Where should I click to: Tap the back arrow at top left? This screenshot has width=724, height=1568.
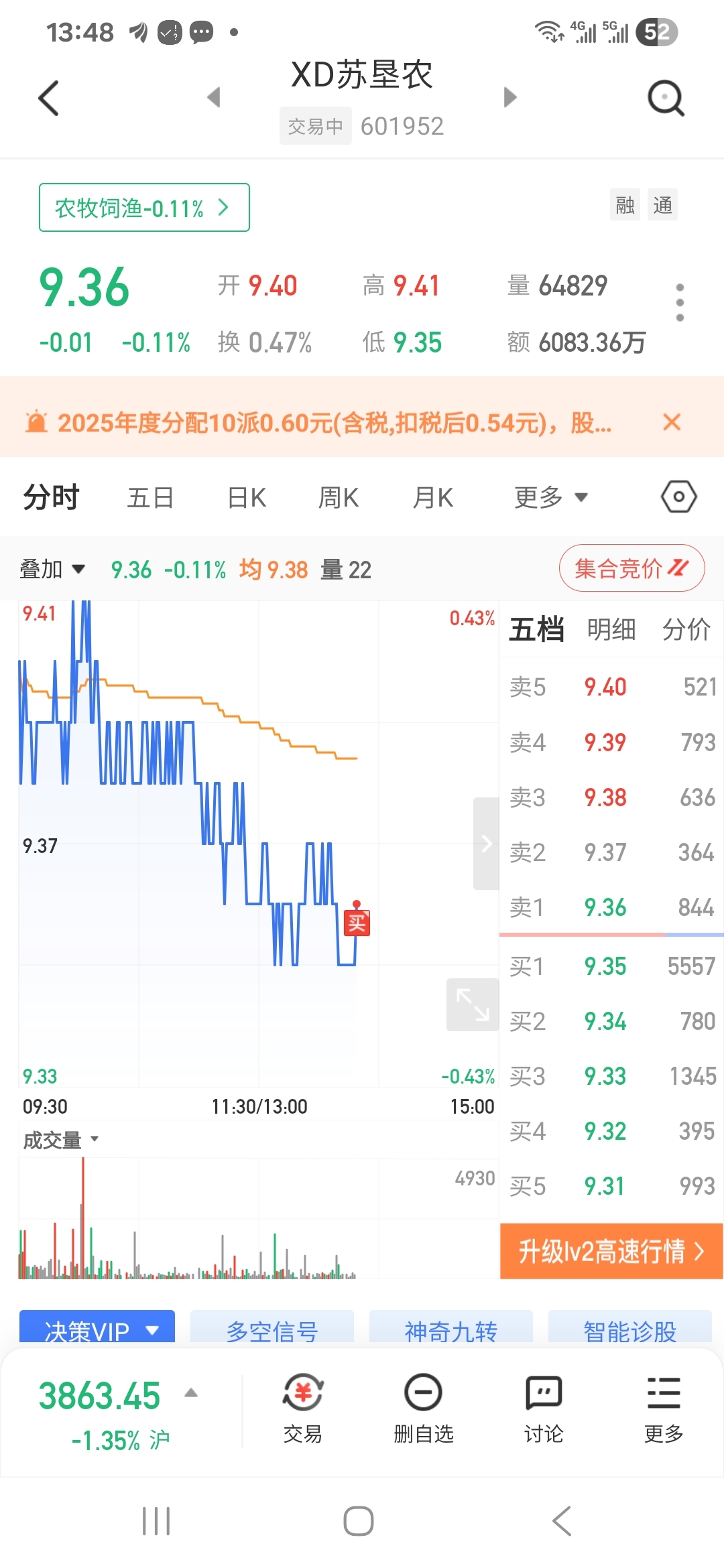click(x=49, y=99)
